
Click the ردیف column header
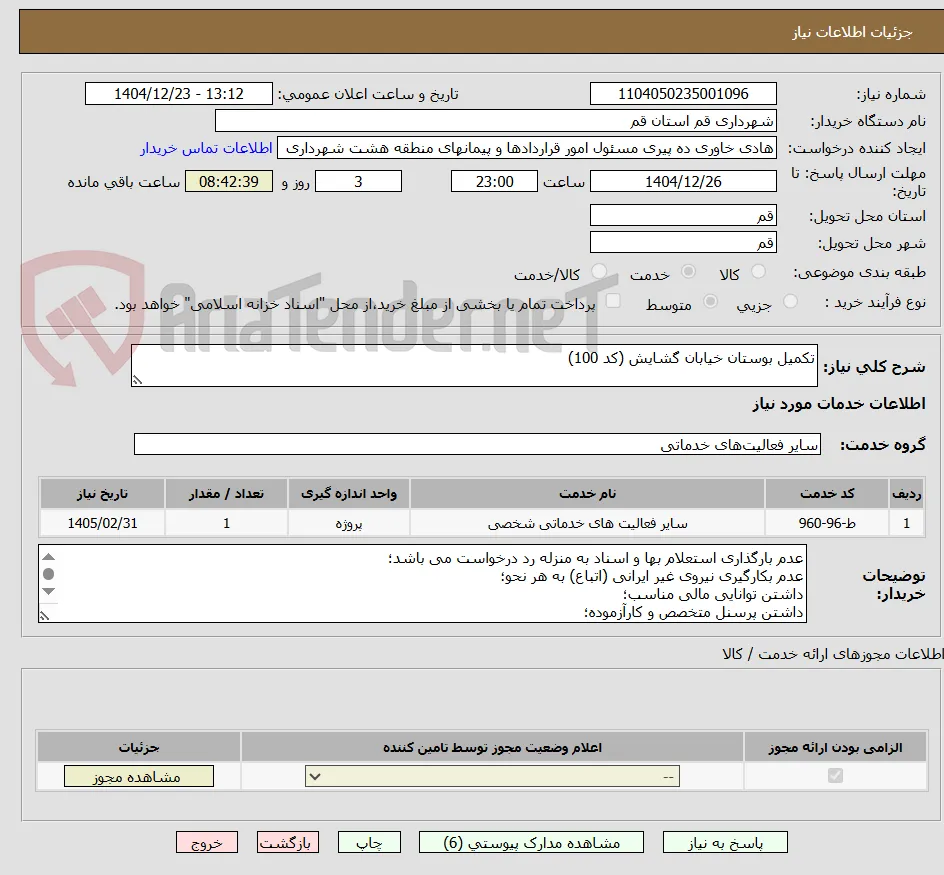point(907,494)
